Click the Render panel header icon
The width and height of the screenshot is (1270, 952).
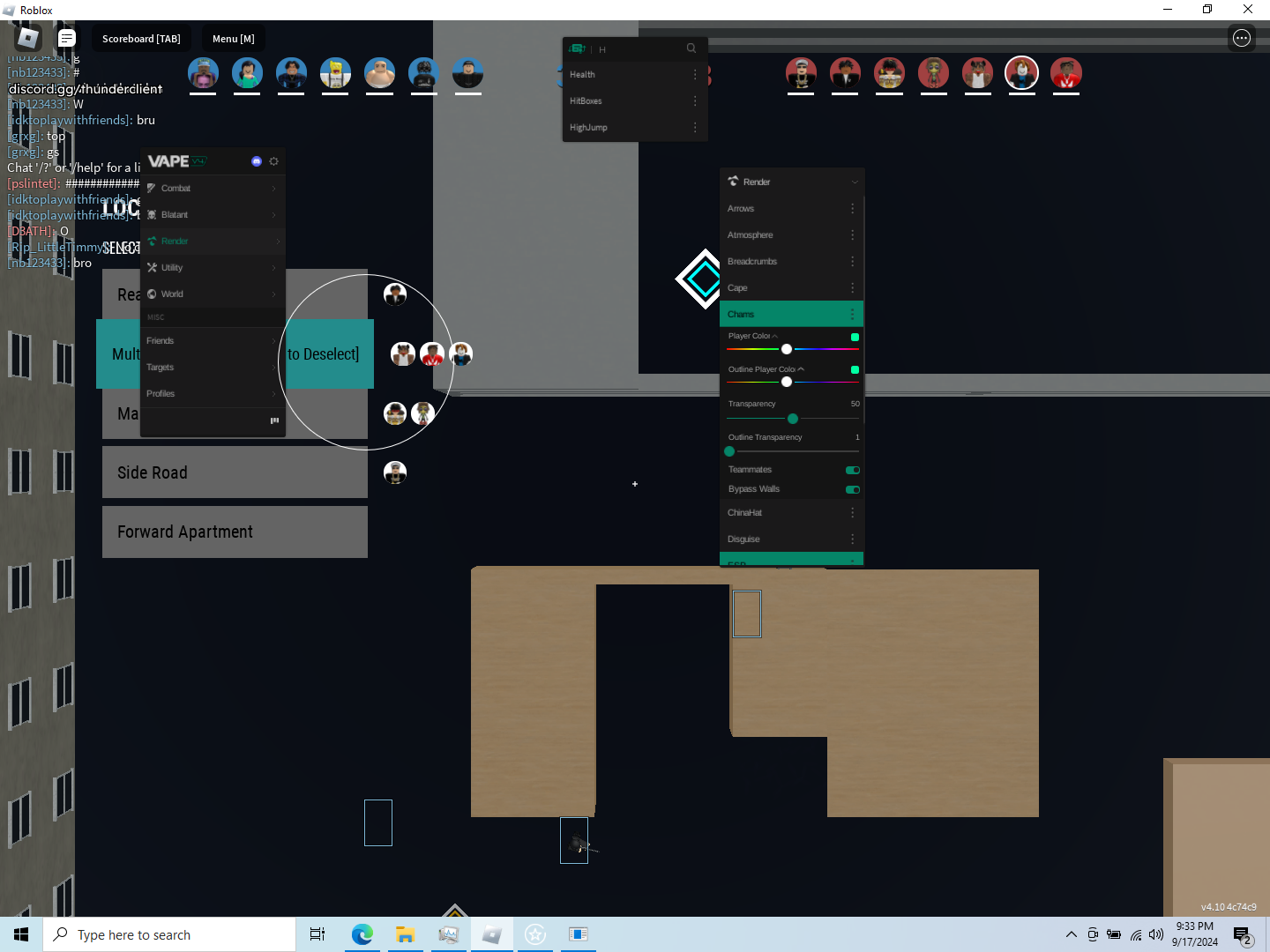(733, 181)
